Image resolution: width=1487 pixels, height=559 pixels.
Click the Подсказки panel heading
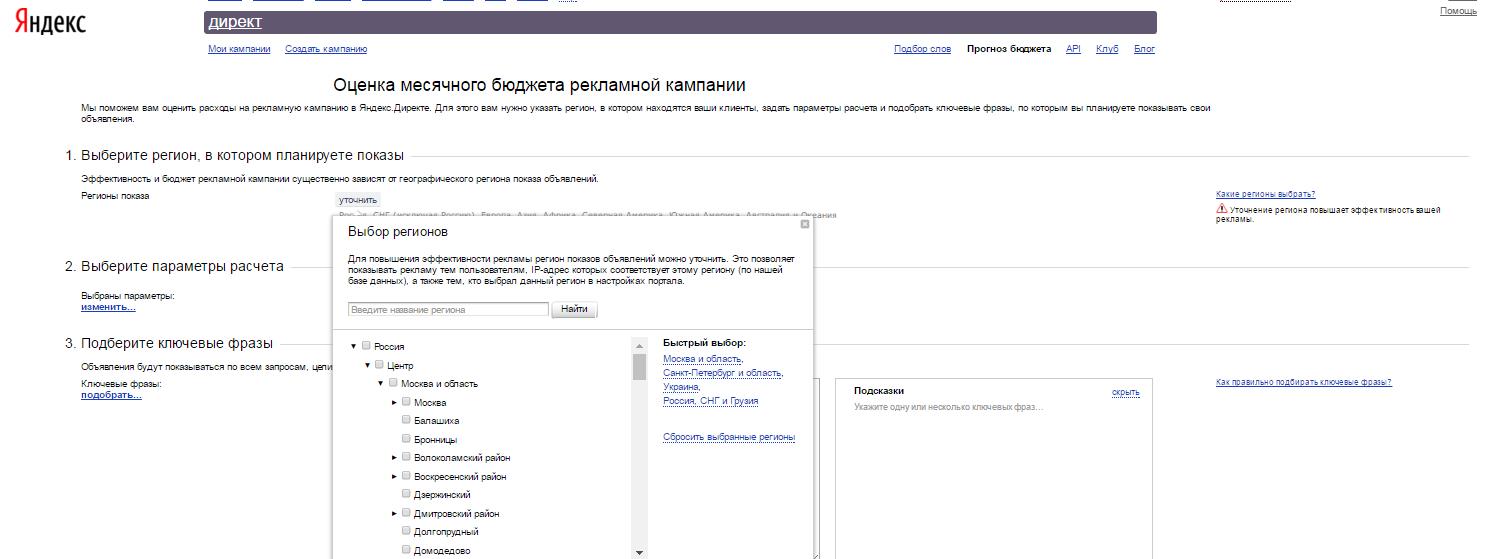(x=879, y=391)
